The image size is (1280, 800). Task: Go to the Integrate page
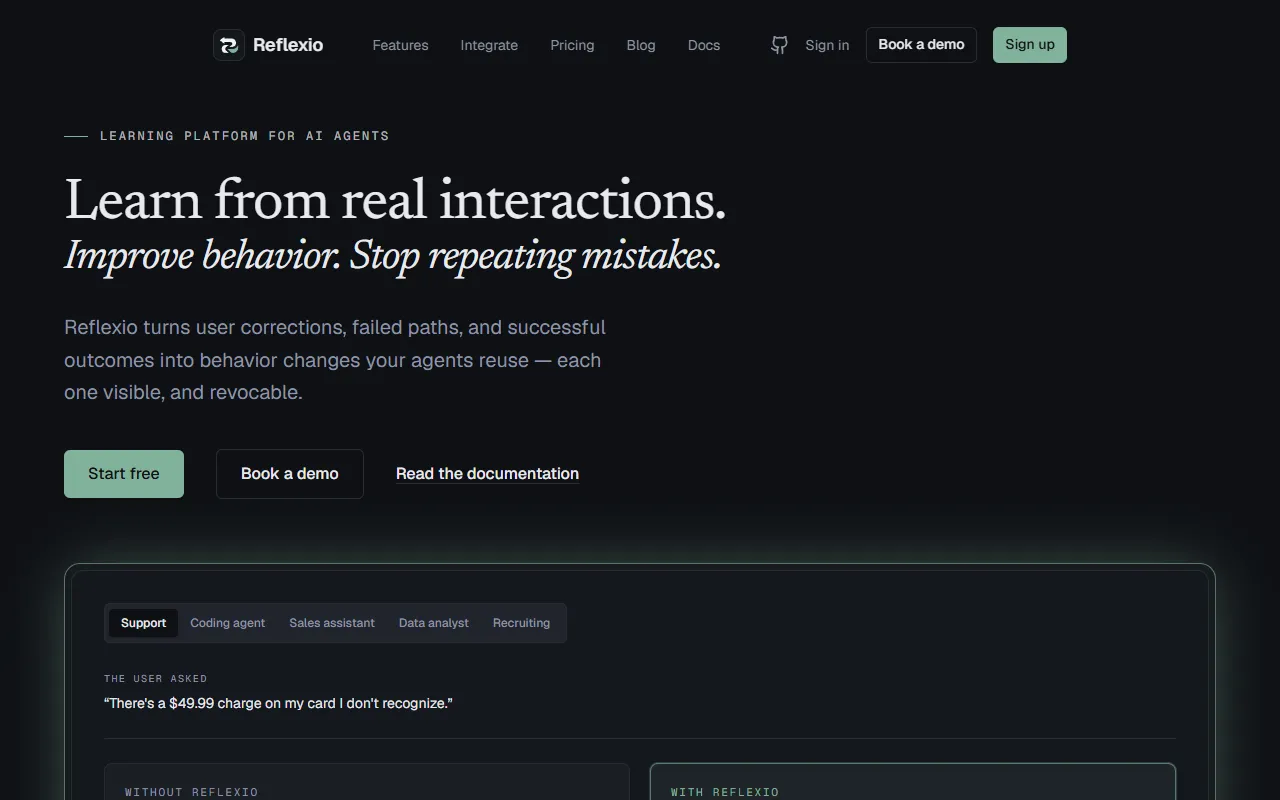[489, 45]
